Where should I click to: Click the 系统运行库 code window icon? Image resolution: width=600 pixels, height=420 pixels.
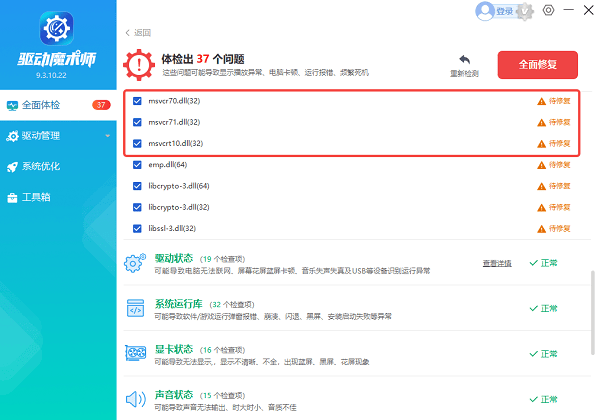point(135,308)
